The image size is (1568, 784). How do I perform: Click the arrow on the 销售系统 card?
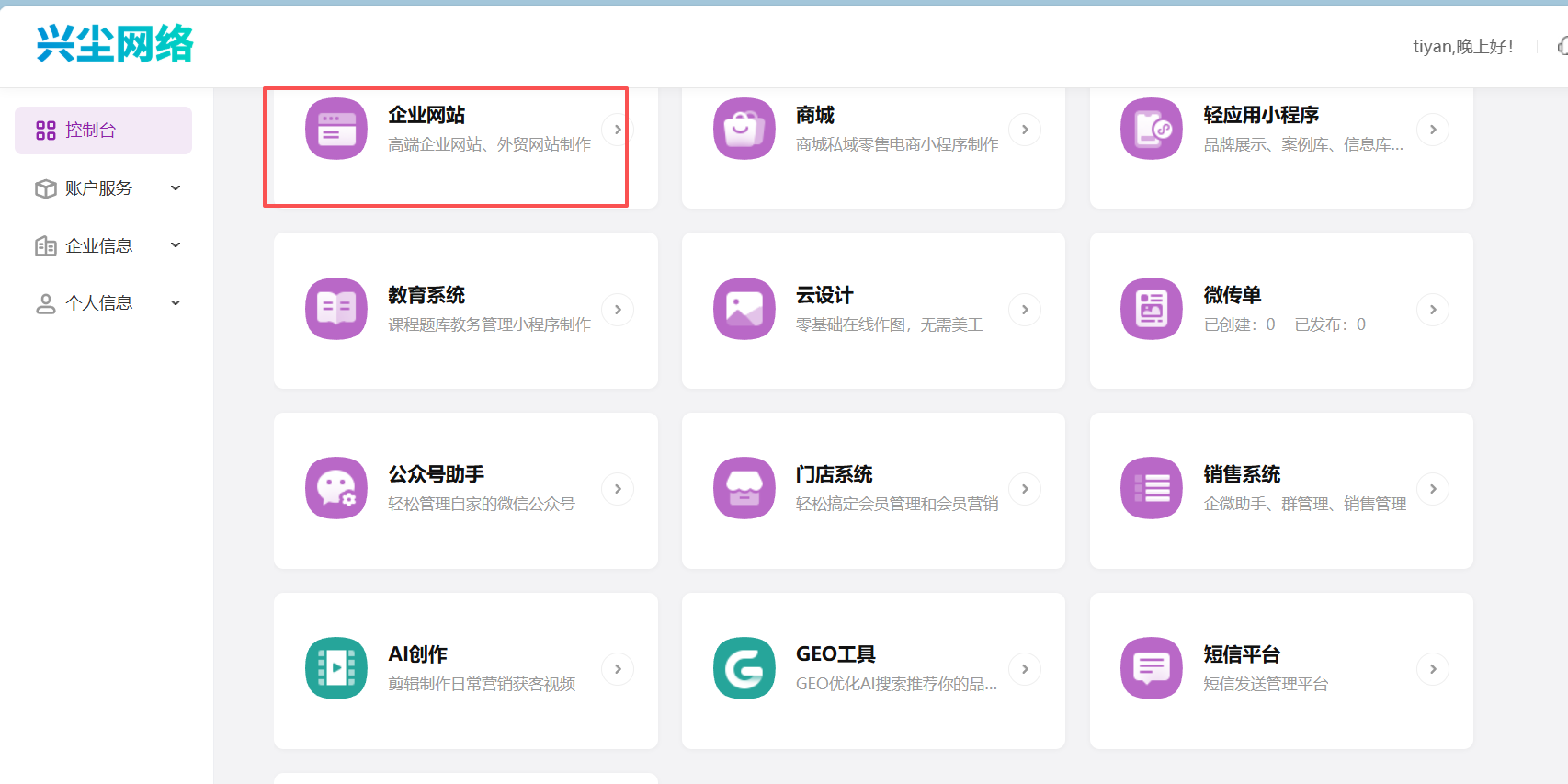pos(1433,489)
